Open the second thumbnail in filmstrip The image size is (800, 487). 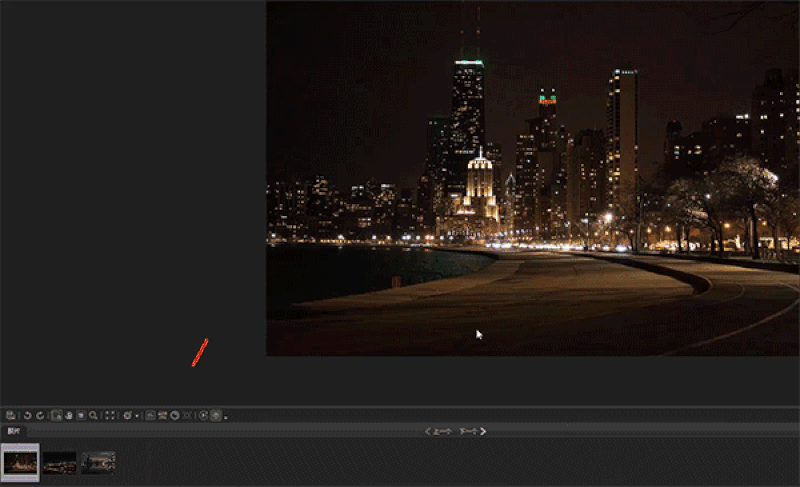[x=59, y=462]
